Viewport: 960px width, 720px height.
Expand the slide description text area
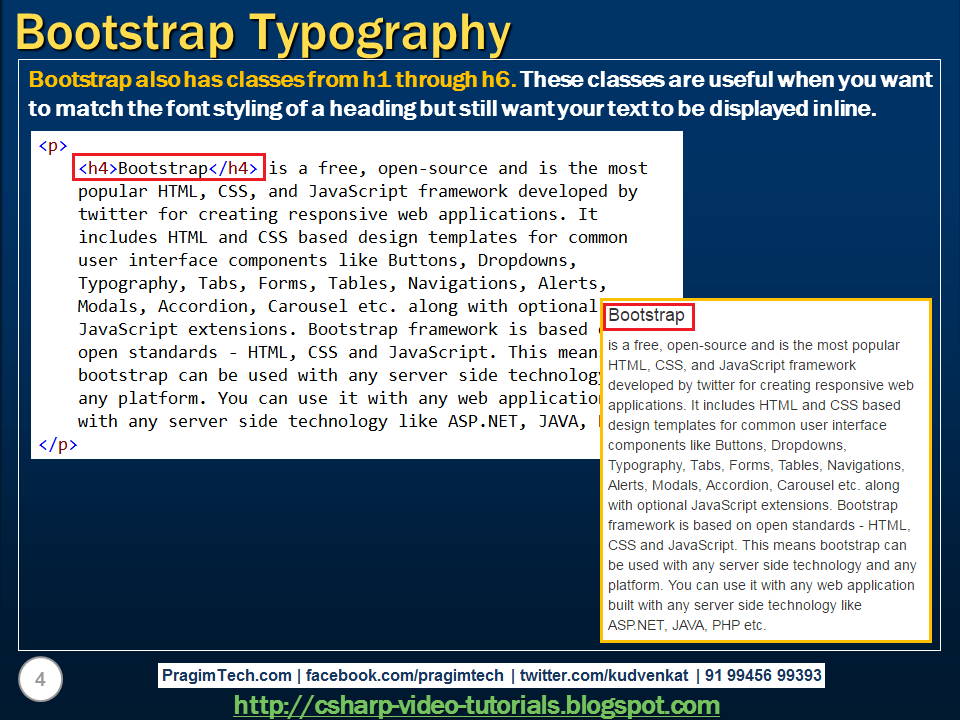pyautogui.click(x=480, y=92)
